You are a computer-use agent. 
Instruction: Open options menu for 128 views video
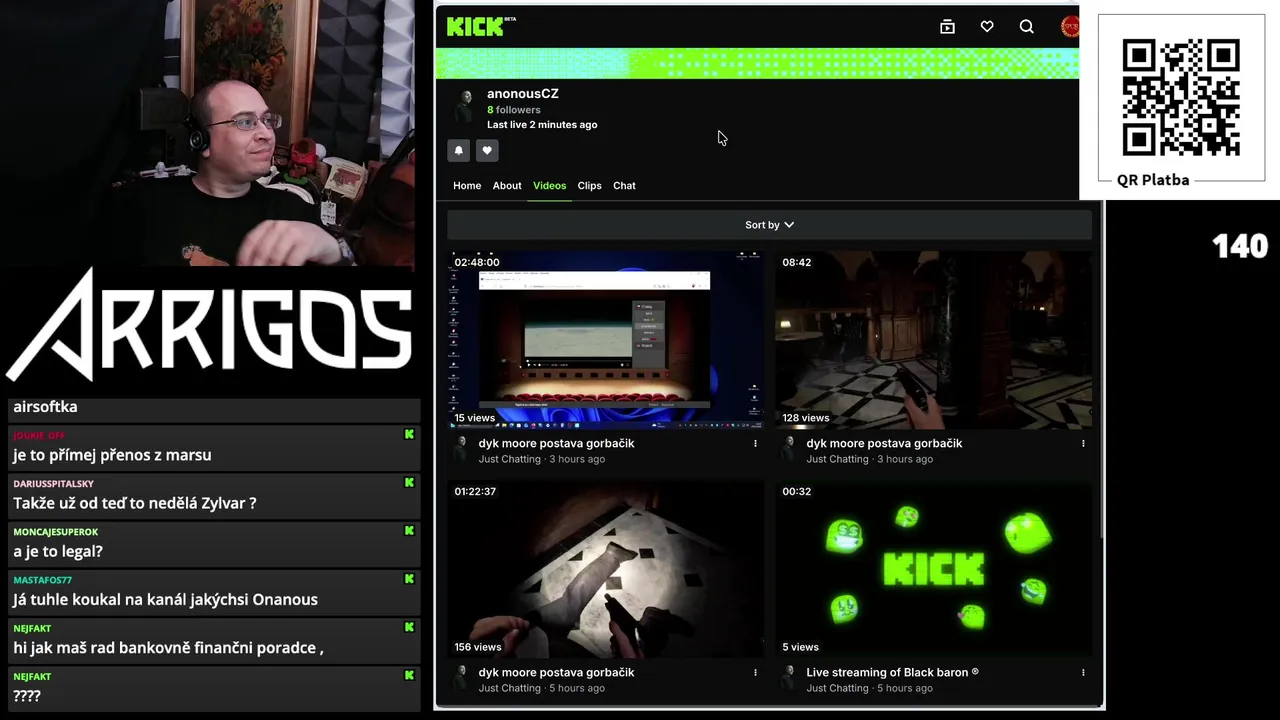coord(1083,443)
